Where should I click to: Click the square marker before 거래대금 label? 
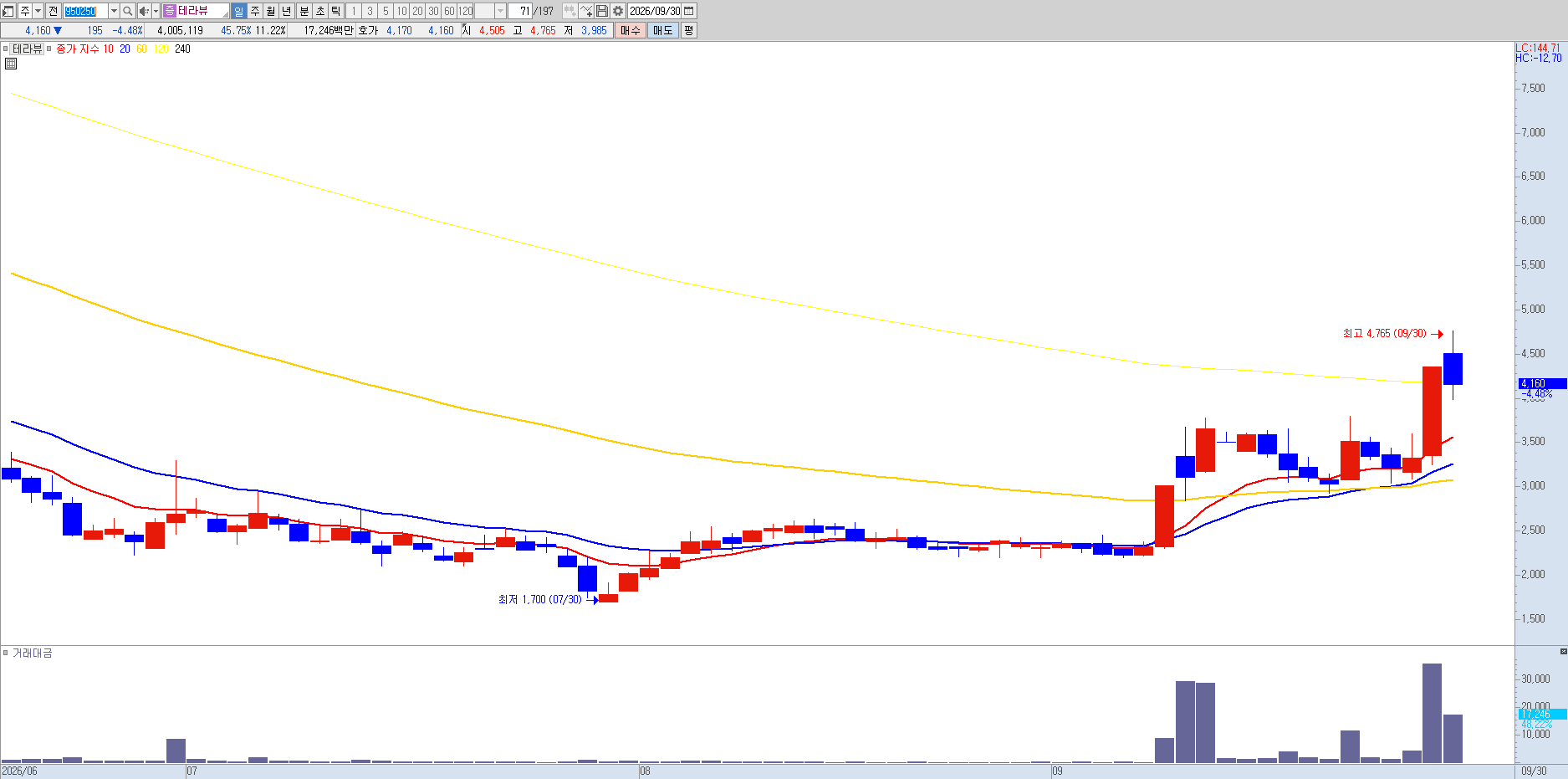(5, 653)
